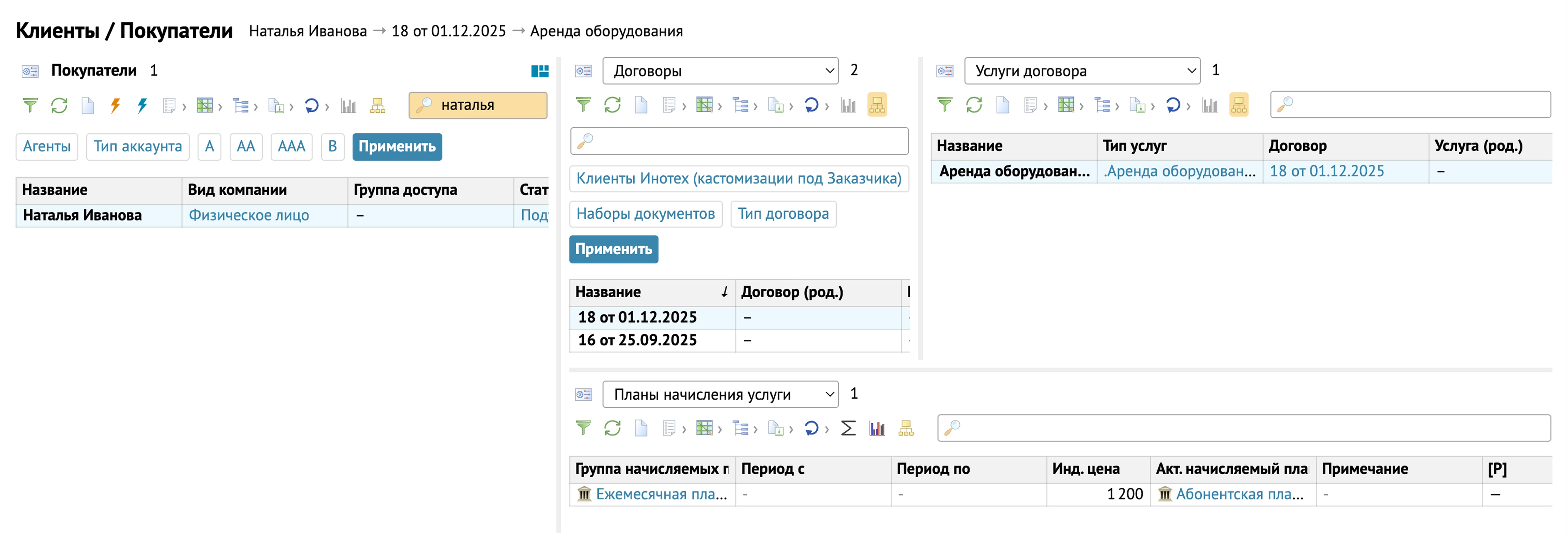Toggle the AAA filter tag

point(291,147)
